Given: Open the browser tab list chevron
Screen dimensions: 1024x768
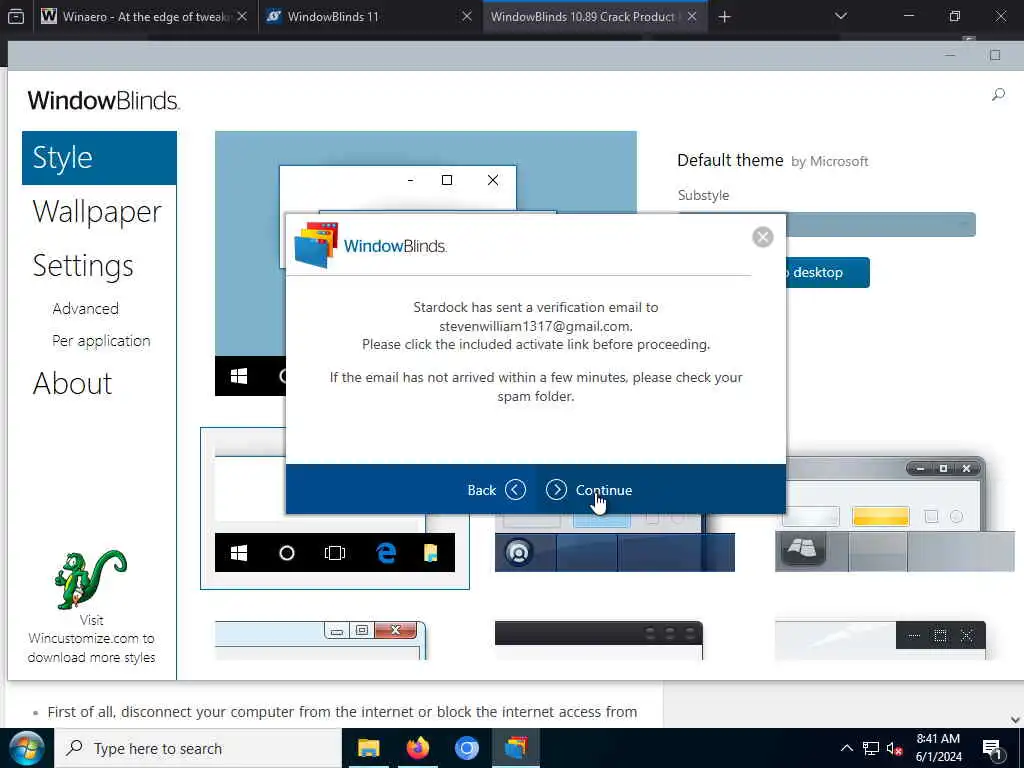Looking at the screenshot, I should pos(841,16).
